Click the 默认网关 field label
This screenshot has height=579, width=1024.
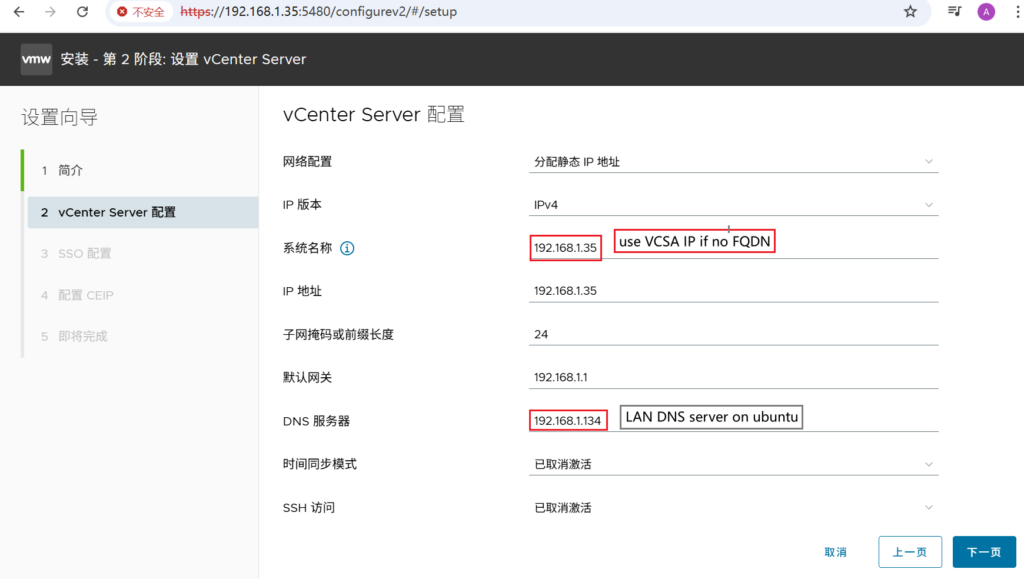click(307, 377)
